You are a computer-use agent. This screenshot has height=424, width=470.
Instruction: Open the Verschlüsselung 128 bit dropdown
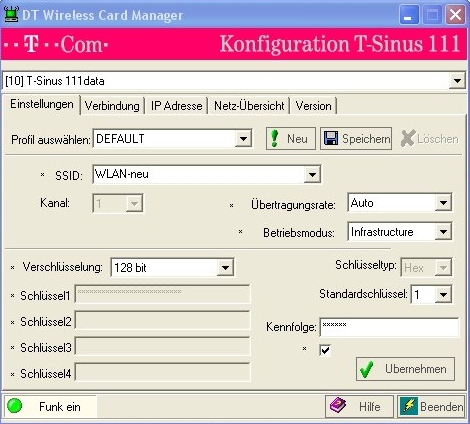pyautogui.click(x=225, y=267)
